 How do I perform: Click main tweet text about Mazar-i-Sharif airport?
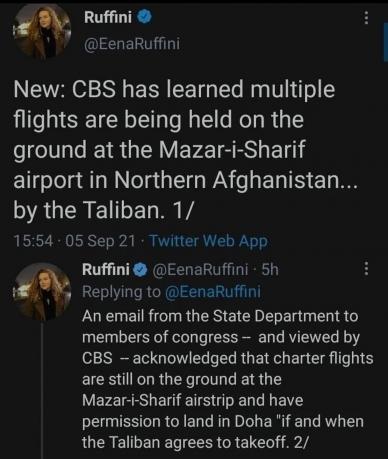click(x=185, y=150)
